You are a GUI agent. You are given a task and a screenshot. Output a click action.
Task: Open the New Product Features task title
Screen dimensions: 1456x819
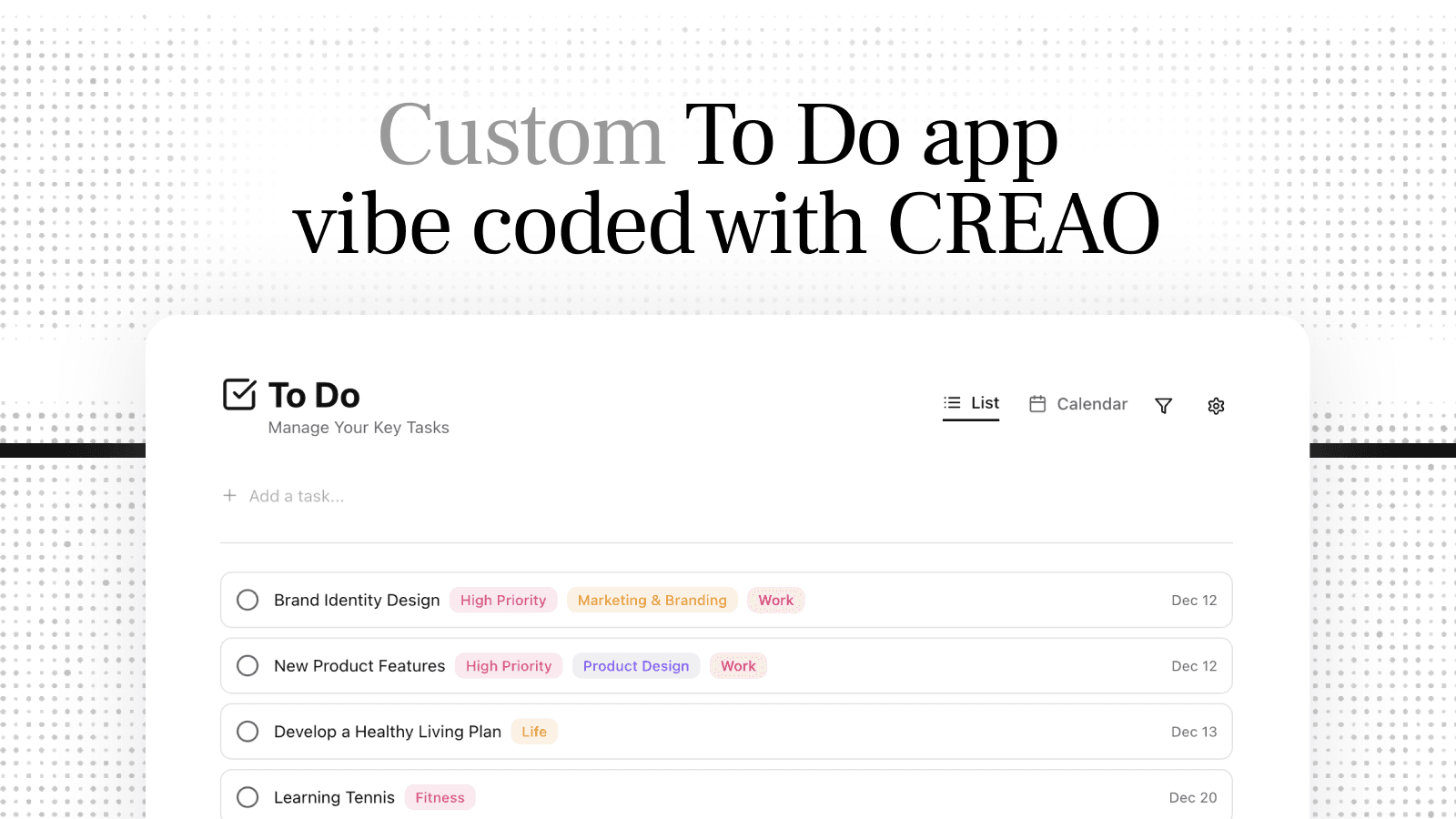tap(359, 666)
